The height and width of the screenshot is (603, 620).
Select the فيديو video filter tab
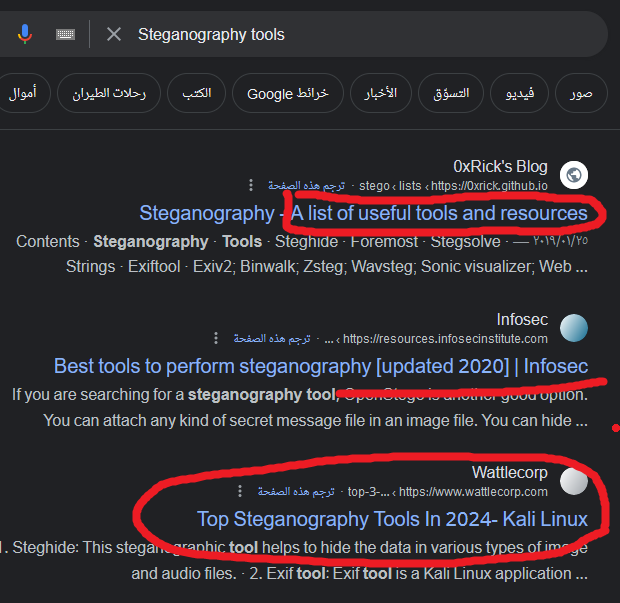tap(520, 93)
